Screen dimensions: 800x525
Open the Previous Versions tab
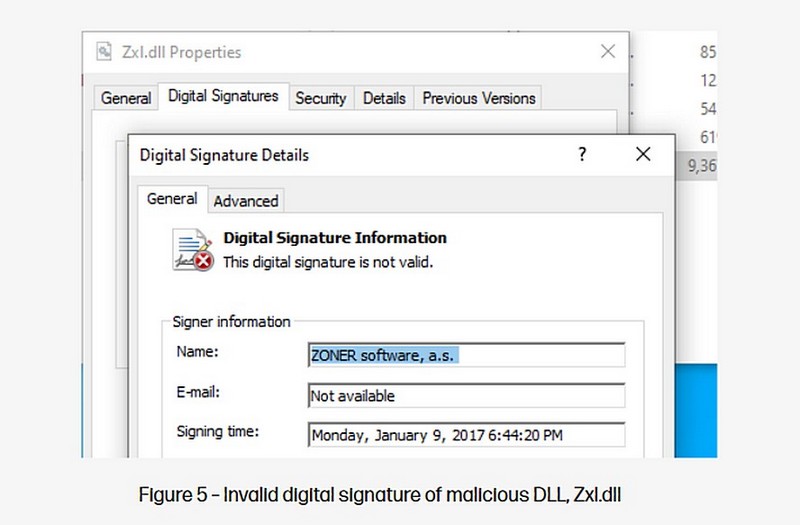coord(479,98)
